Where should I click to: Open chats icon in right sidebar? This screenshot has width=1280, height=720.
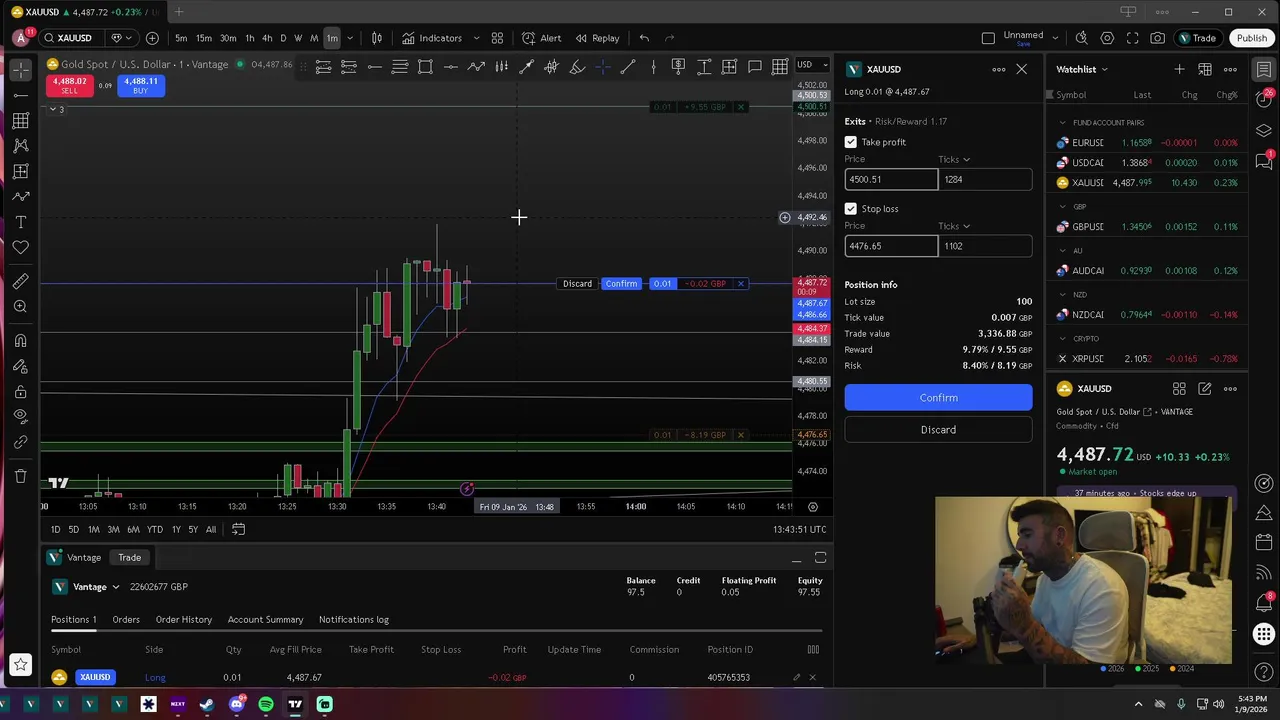[x=1264, y=160]
